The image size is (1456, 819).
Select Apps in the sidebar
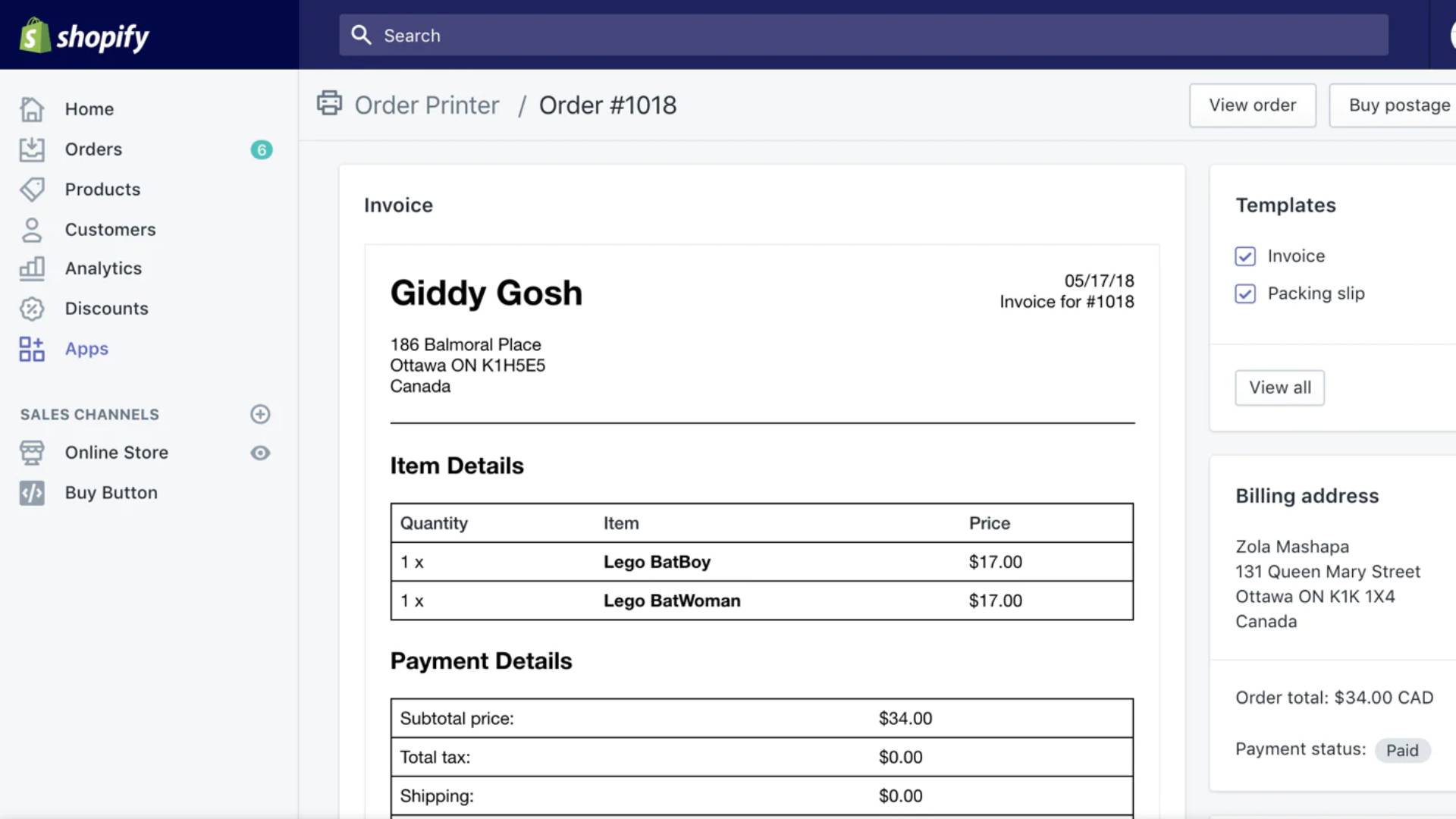pyautogui.click(x=86, y=349)
